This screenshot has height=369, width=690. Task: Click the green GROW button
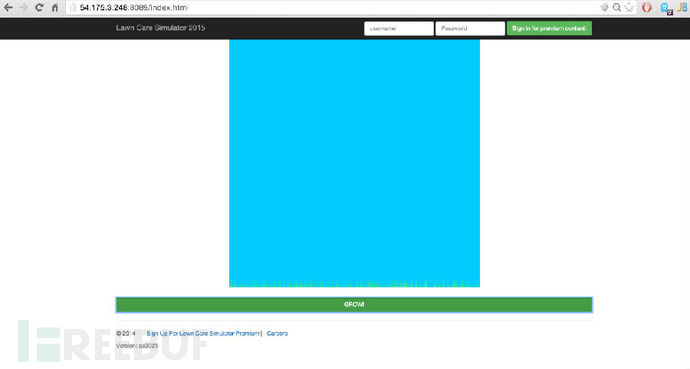354,305
